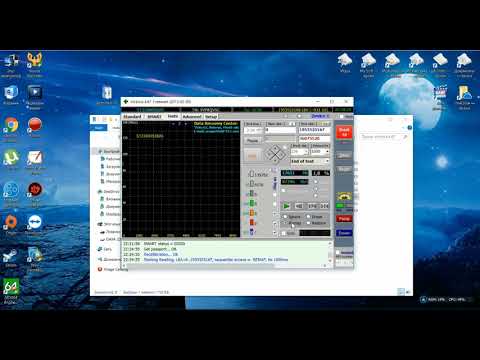Click the green block color indicator

coord(252,203)
